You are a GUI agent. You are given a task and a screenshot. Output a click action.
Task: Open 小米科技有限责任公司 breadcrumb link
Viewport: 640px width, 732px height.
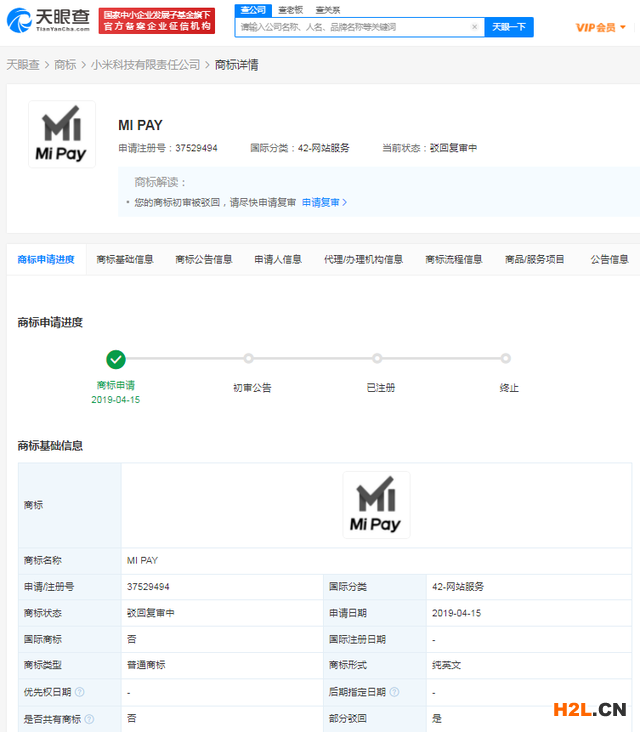click(145, 64)
